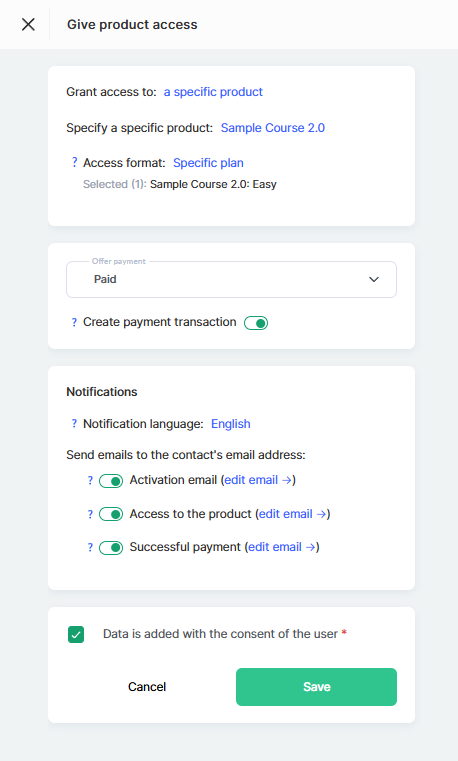Switch off Successful payment email toggle
This screenshot has height=761, width=458.
(x=111, y=548)
